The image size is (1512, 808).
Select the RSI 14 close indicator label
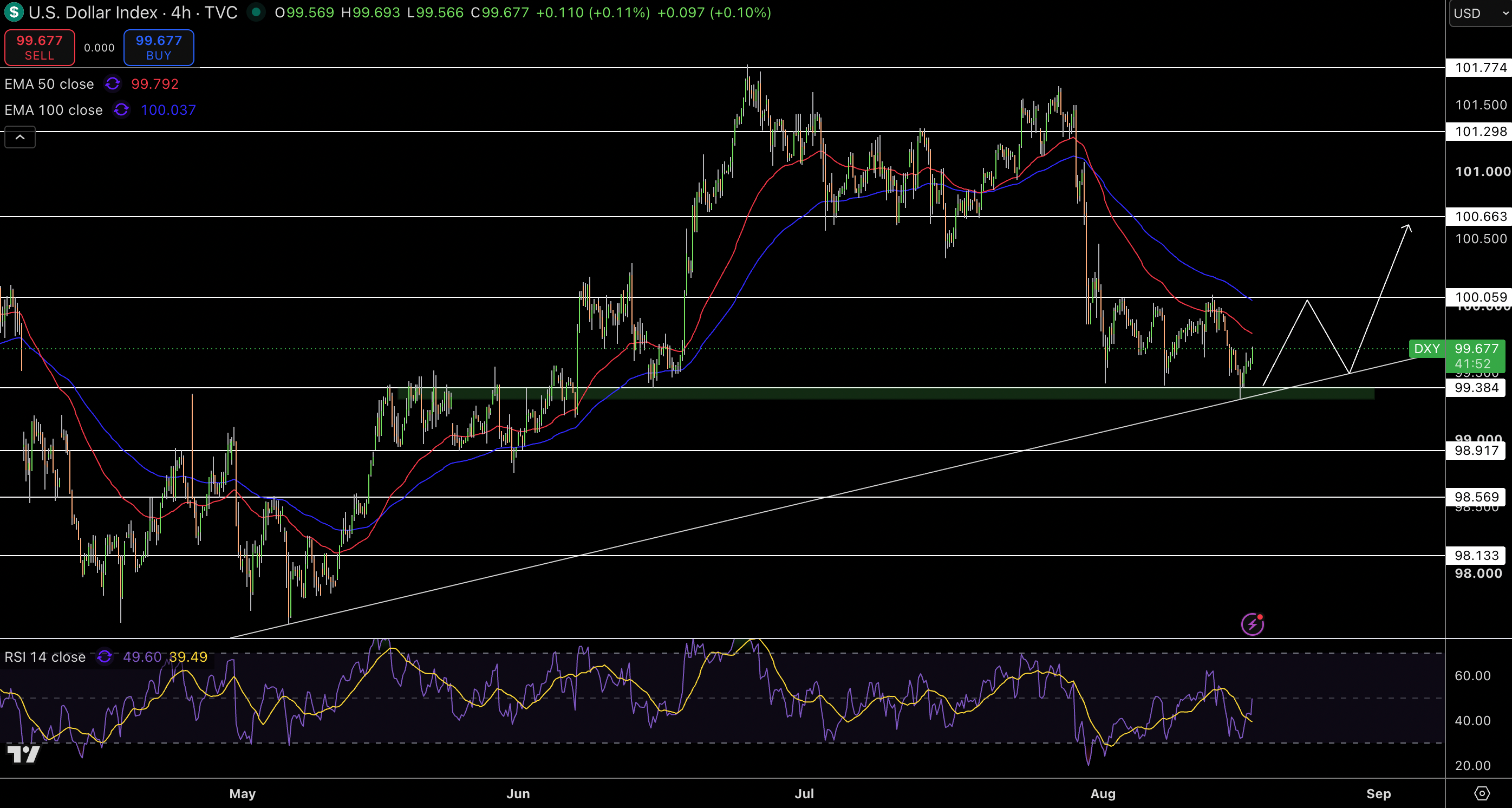pos(45,656)
